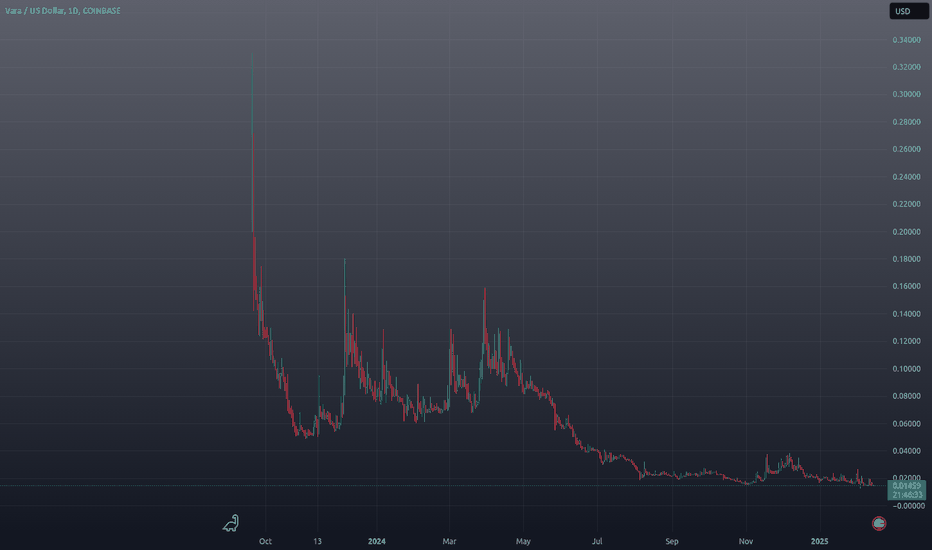Click the 0.32000 price axis label
Image resolution: width=932 pixels, height=550 pixels.
pyautogui.click(x=906, y=67)
